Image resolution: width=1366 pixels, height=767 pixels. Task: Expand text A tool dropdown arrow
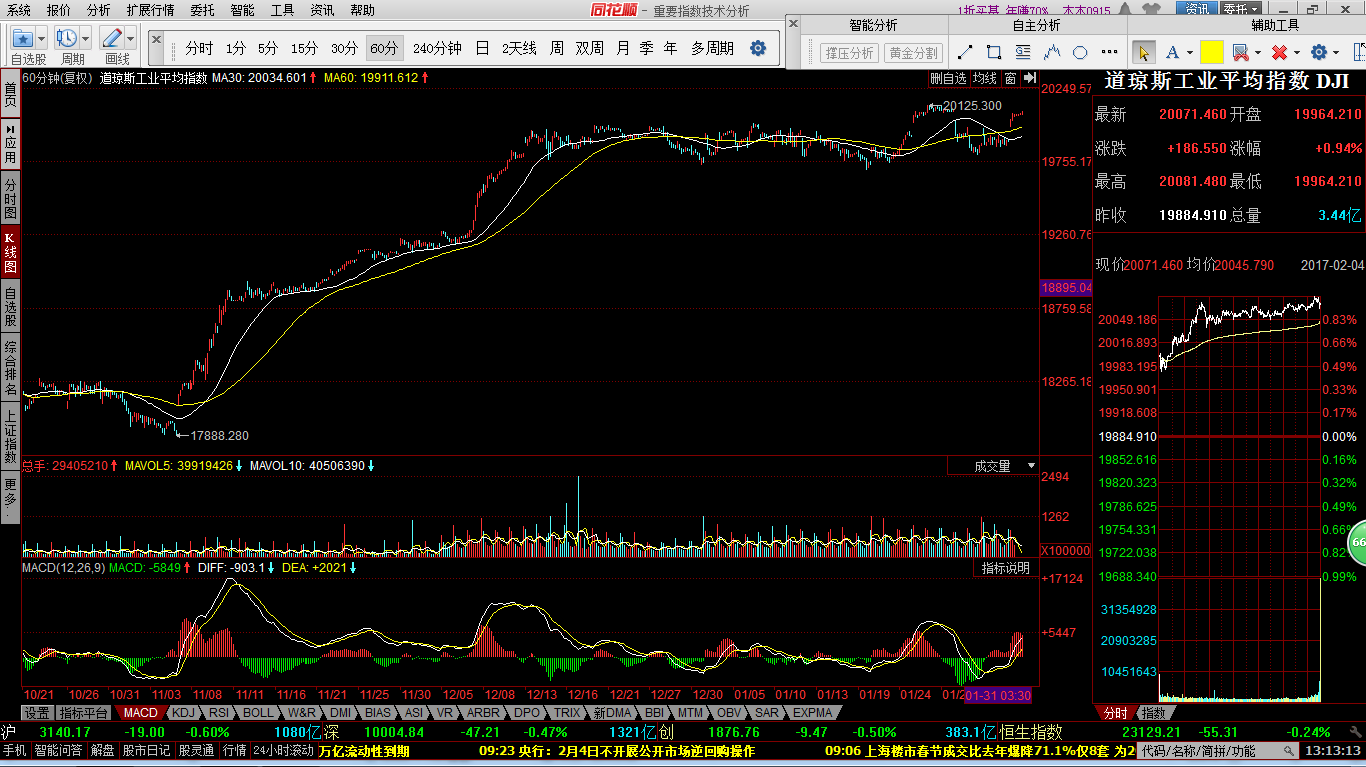point(1189,53)
